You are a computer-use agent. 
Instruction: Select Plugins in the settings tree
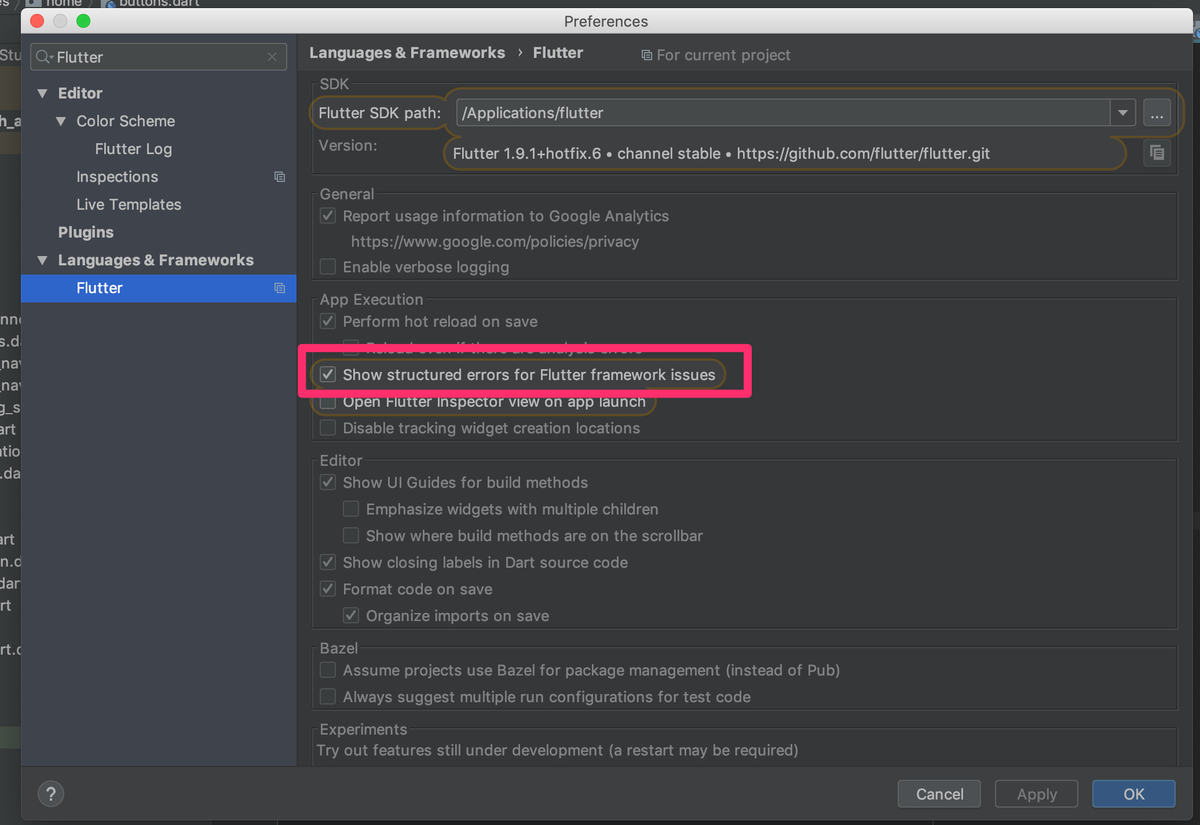(x=86, y=232)
